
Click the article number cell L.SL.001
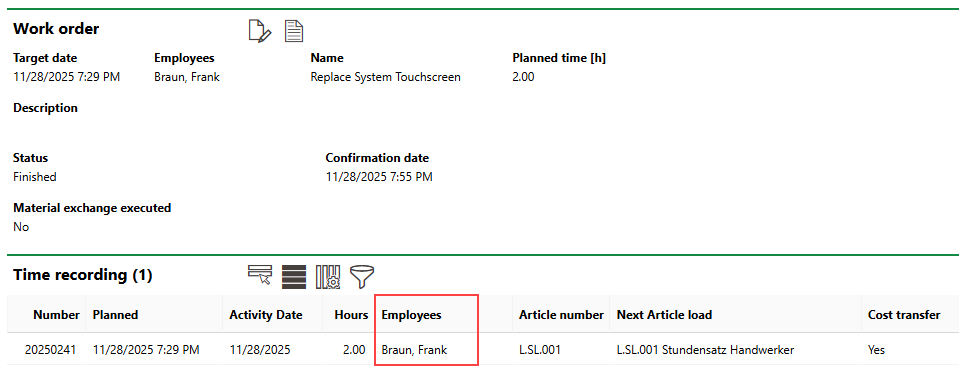540,350
